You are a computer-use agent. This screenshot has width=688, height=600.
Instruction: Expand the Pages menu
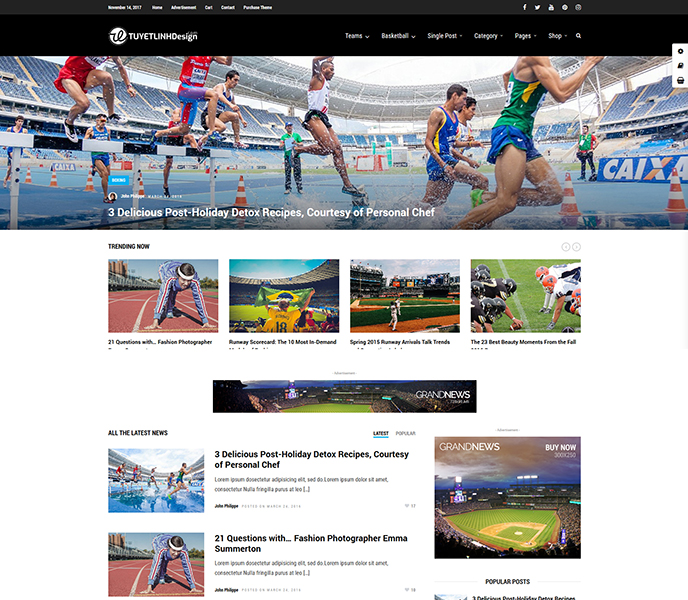[525, 36]
